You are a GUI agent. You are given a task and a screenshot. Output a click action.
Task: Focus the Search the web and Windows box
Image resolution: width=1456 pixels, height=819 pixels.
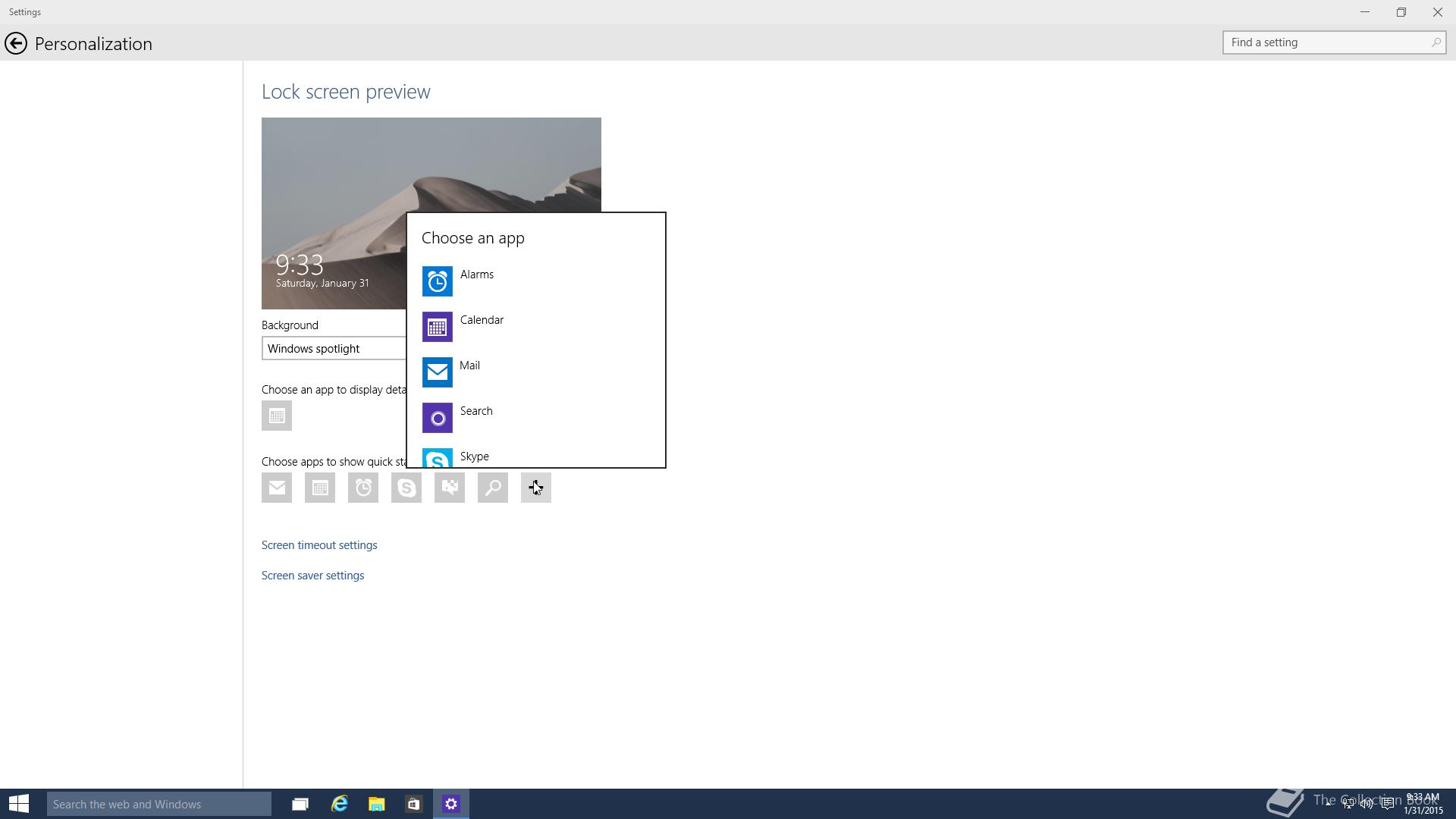159,804
